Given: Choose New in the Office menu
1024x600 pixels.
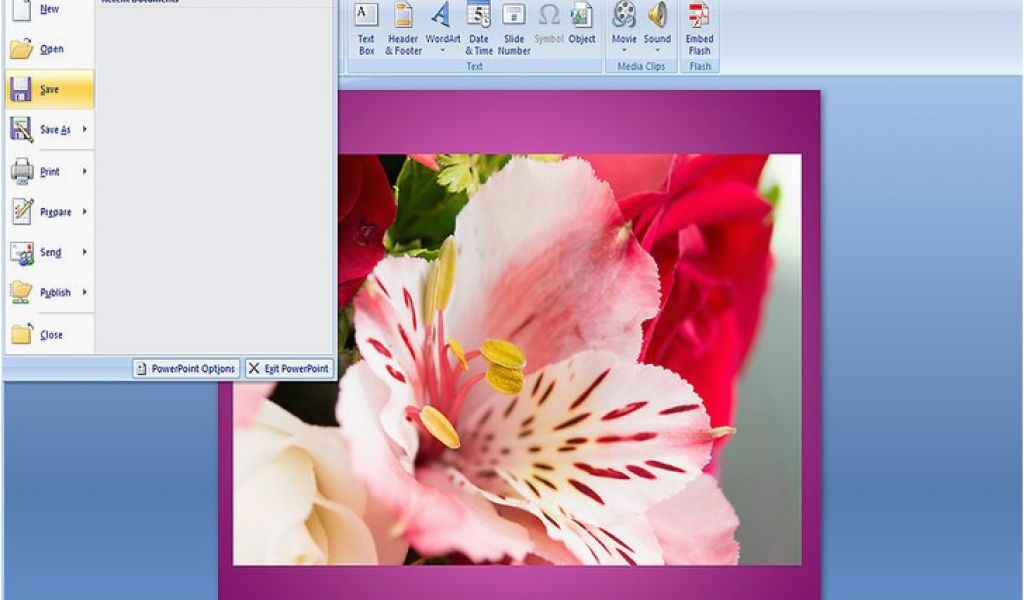Looking at the screenshot, I should pos(49,10).
